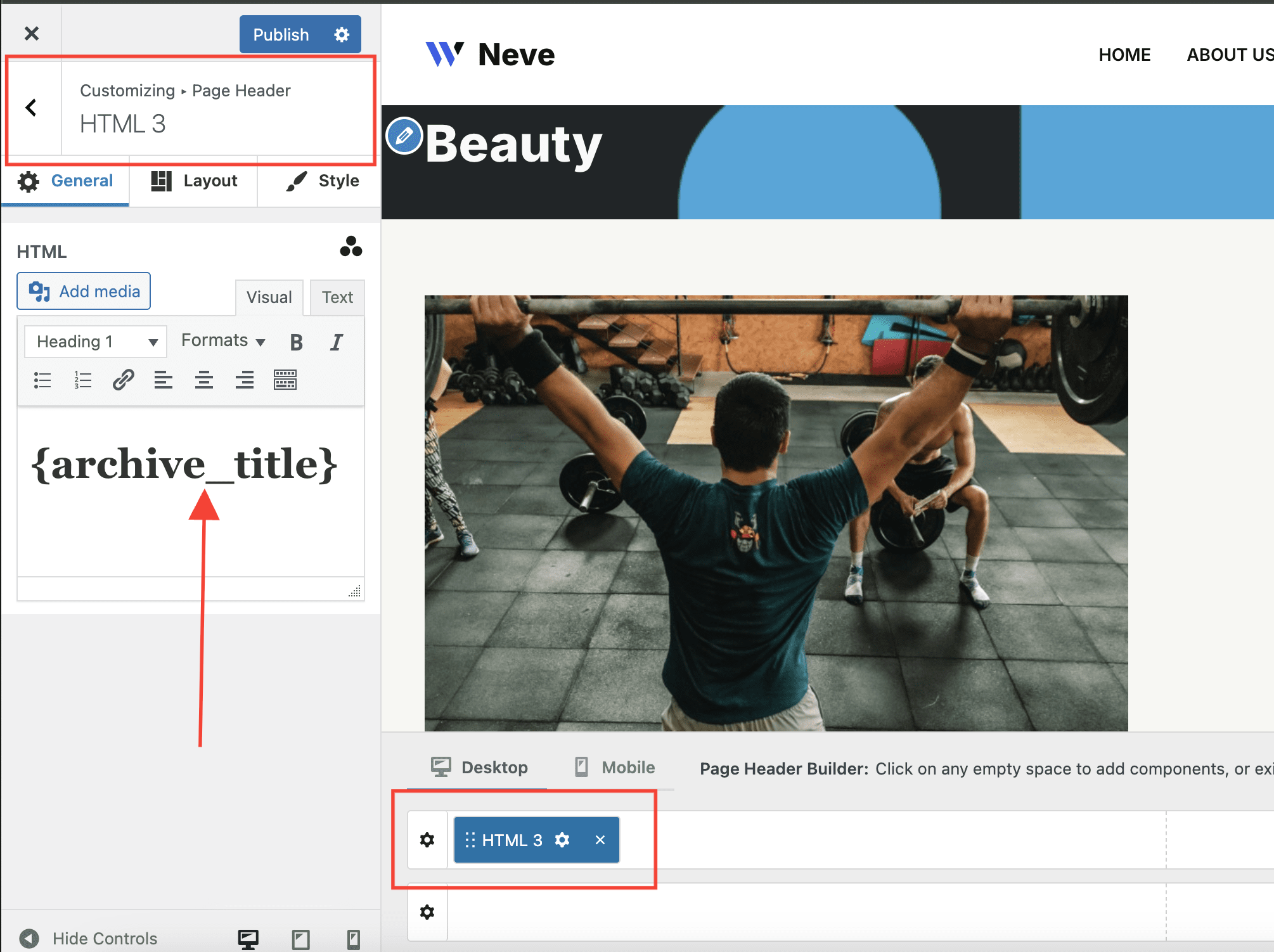Click the insert link icon
Viewport: 1274px width, 952px height.
(x=123, y=380)
